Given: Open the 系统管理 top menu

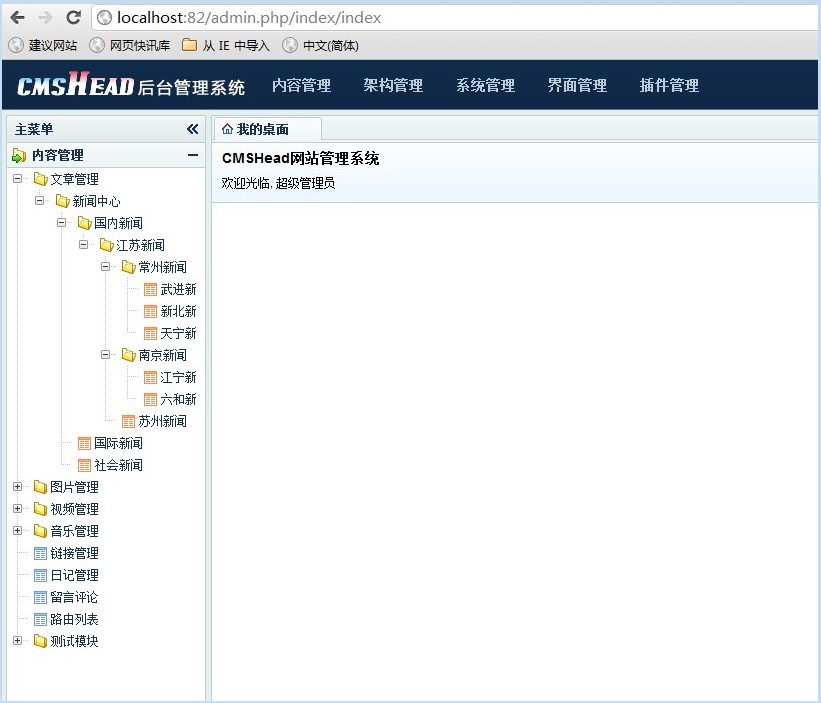Looking at the screenshot, I should (x=485, y=86).
